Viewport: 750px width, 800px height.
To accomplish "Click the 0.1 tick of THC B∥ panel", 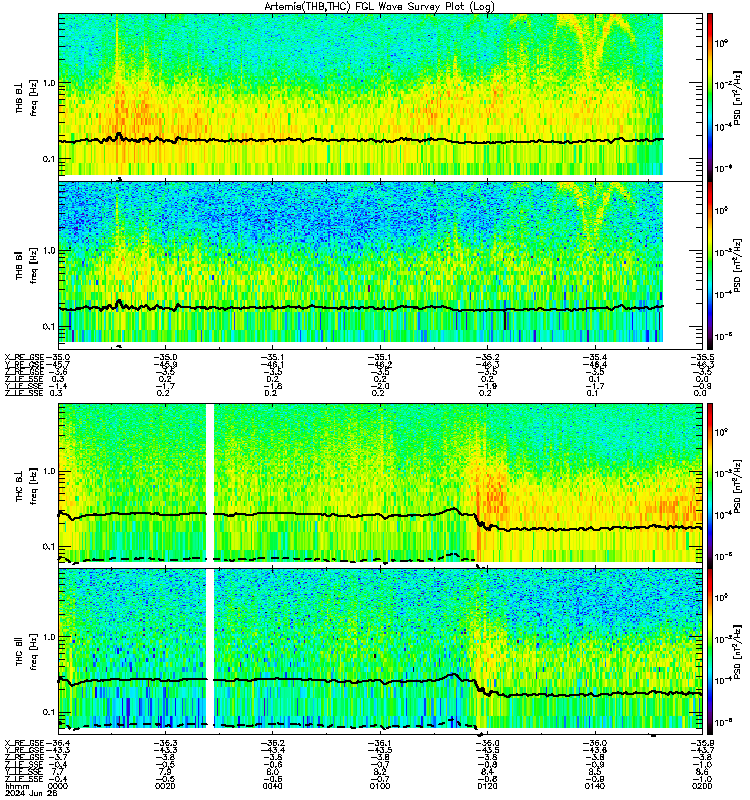I will click(49, 712).
